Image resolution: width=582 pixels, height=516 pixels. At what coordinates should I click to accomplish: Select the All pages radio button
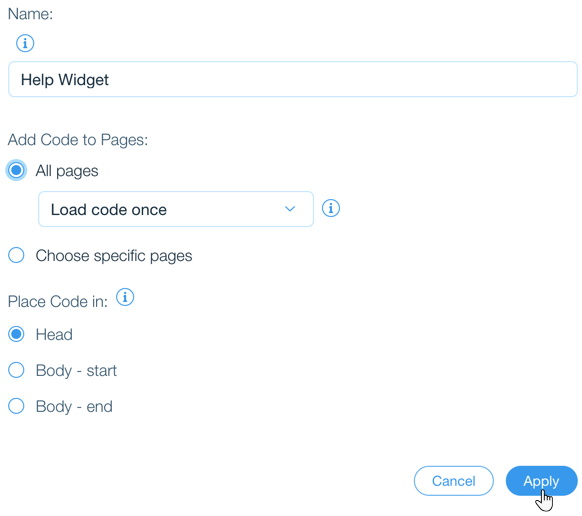tap(16, 170)
